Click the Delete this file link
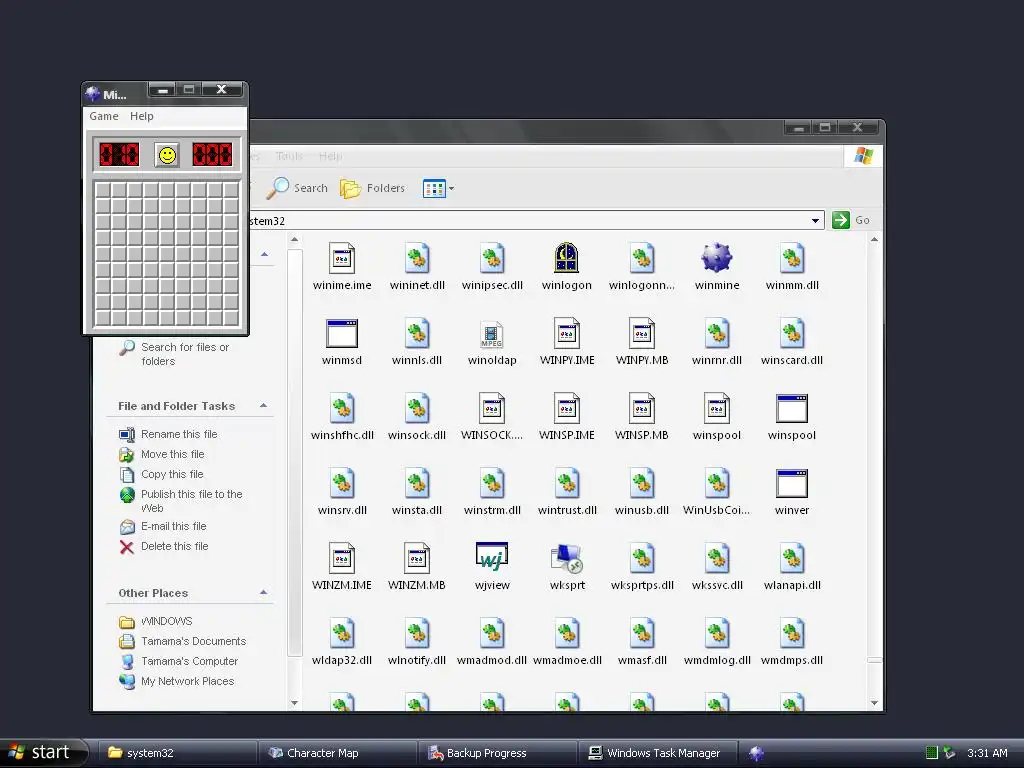The height and width of the screenshot is (768, 1024). pyautogui.click(x=174, y=546)
